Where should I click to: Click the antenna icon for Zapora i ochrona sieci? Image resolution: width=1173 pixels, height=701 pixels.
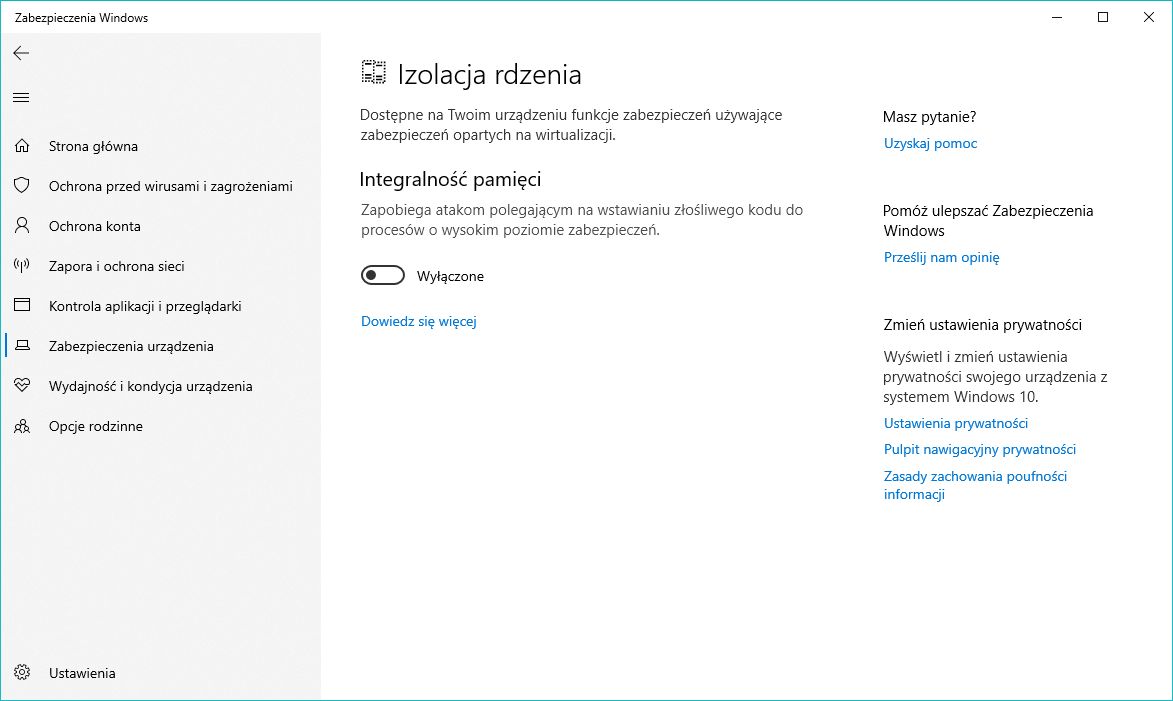(x=22, y=266)
